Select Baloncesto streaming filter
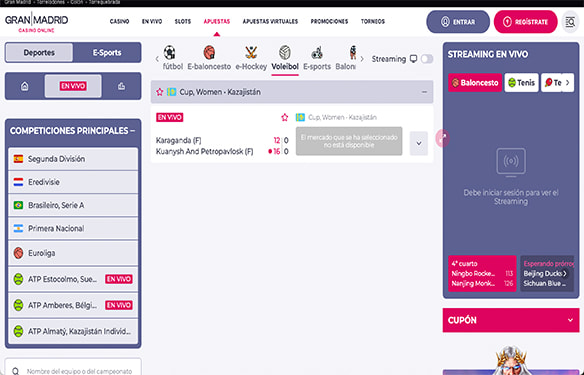The width and height of the screenshot is (584, 375). coord(475,83)
